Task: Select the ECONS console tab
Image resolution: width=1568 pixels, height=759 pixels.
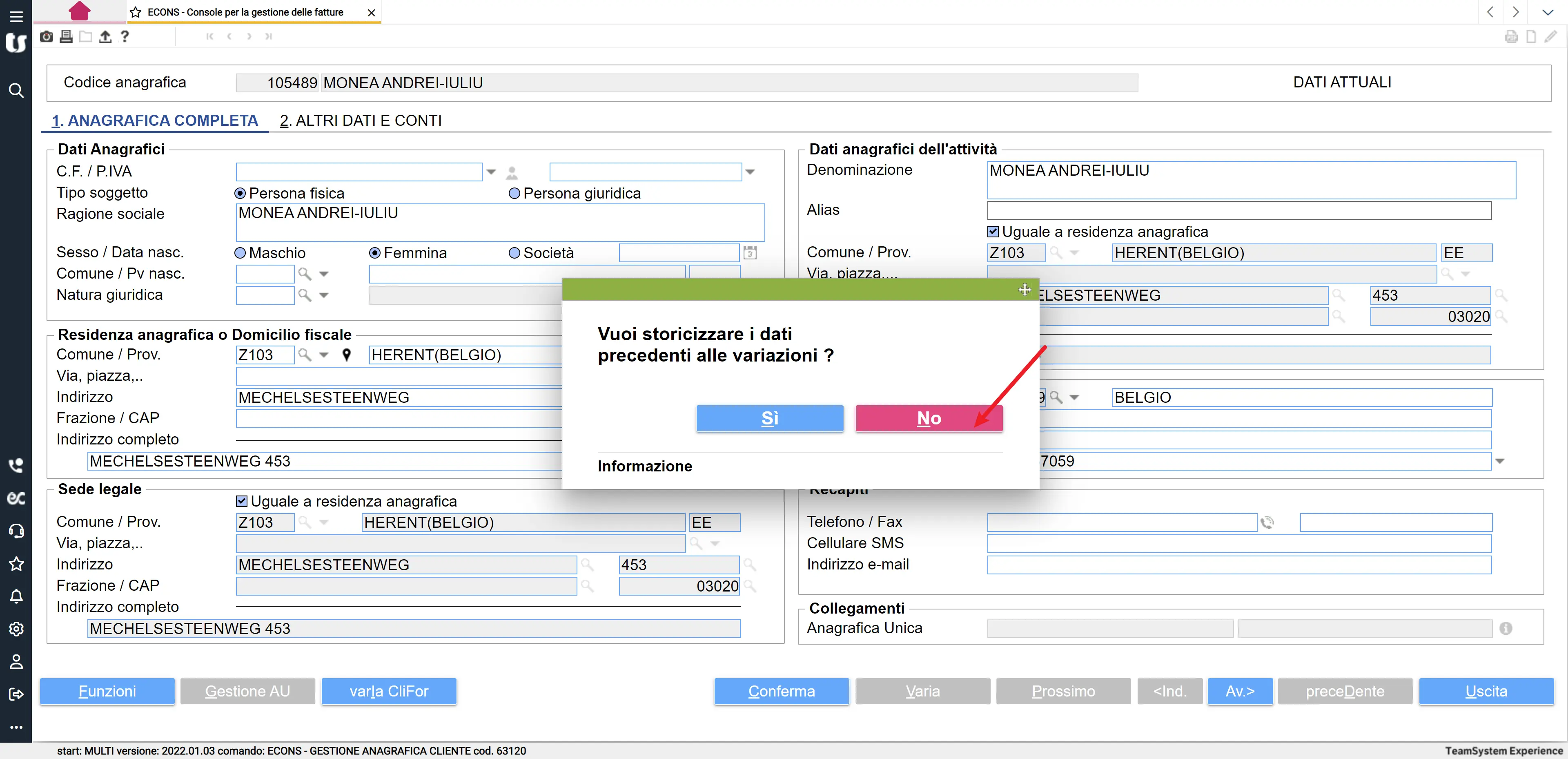Action: tap(245, 12)
